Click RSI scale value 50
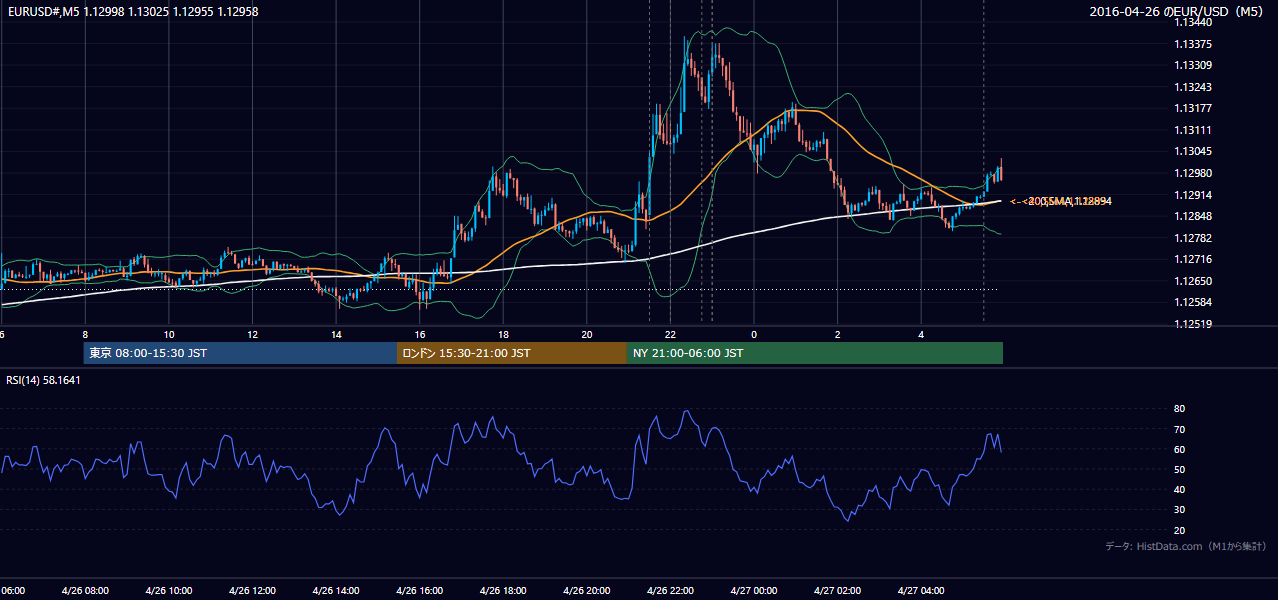 click(1179, 469)
